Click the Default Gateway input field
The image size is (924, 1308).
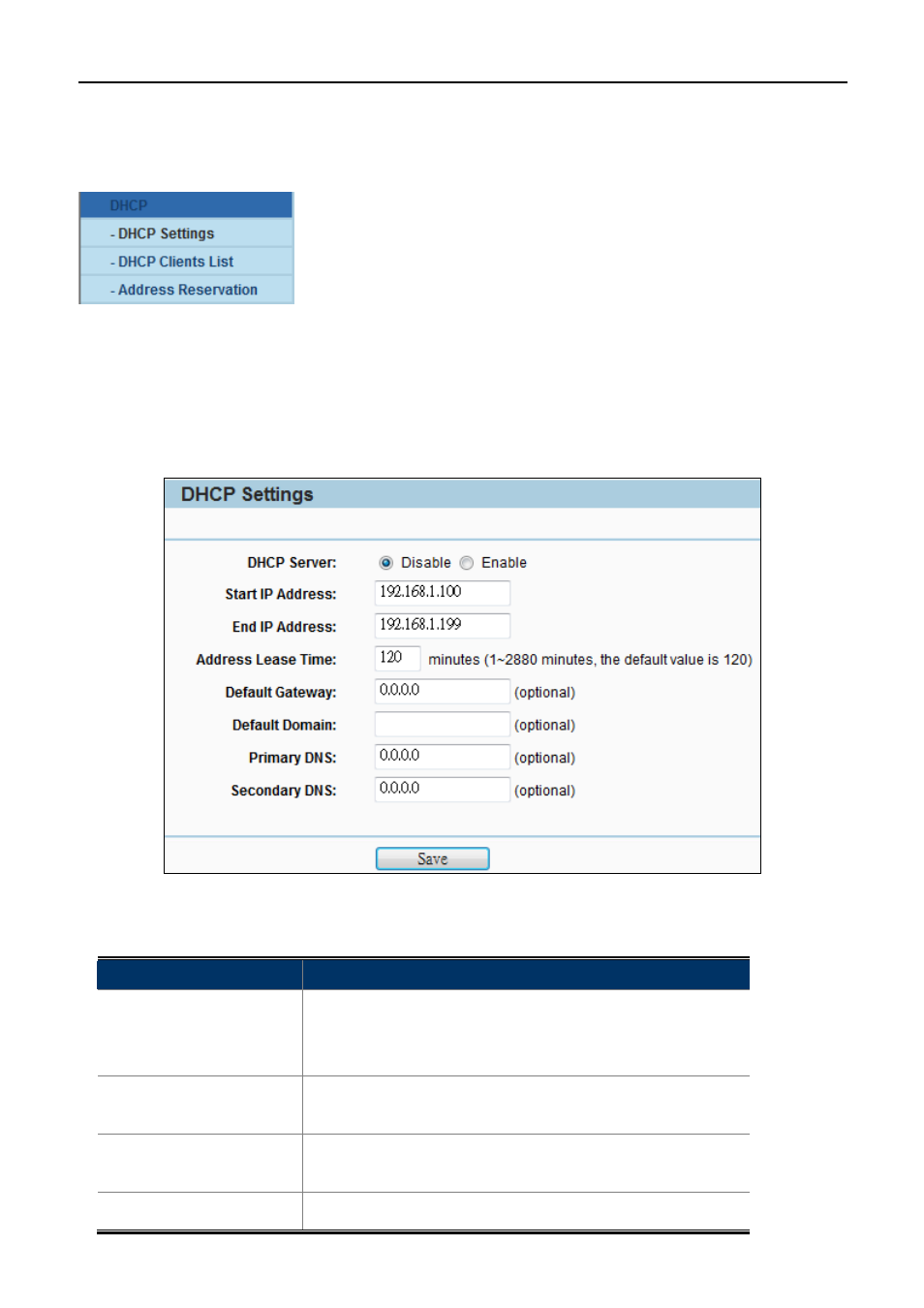pos(442,692)
